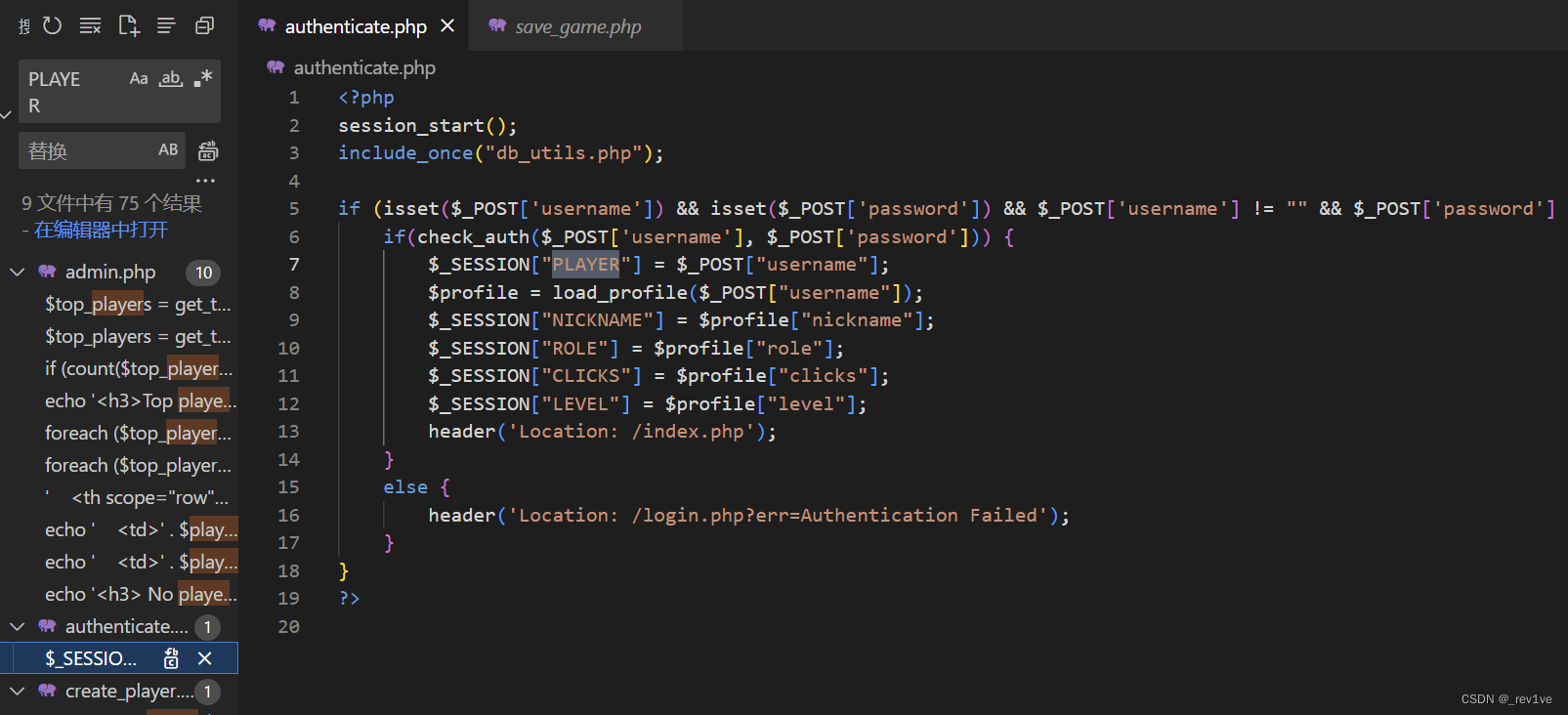1568x715 pixels.
Task: Dismiss the $_SESSIO... search result
Action: 205,658
